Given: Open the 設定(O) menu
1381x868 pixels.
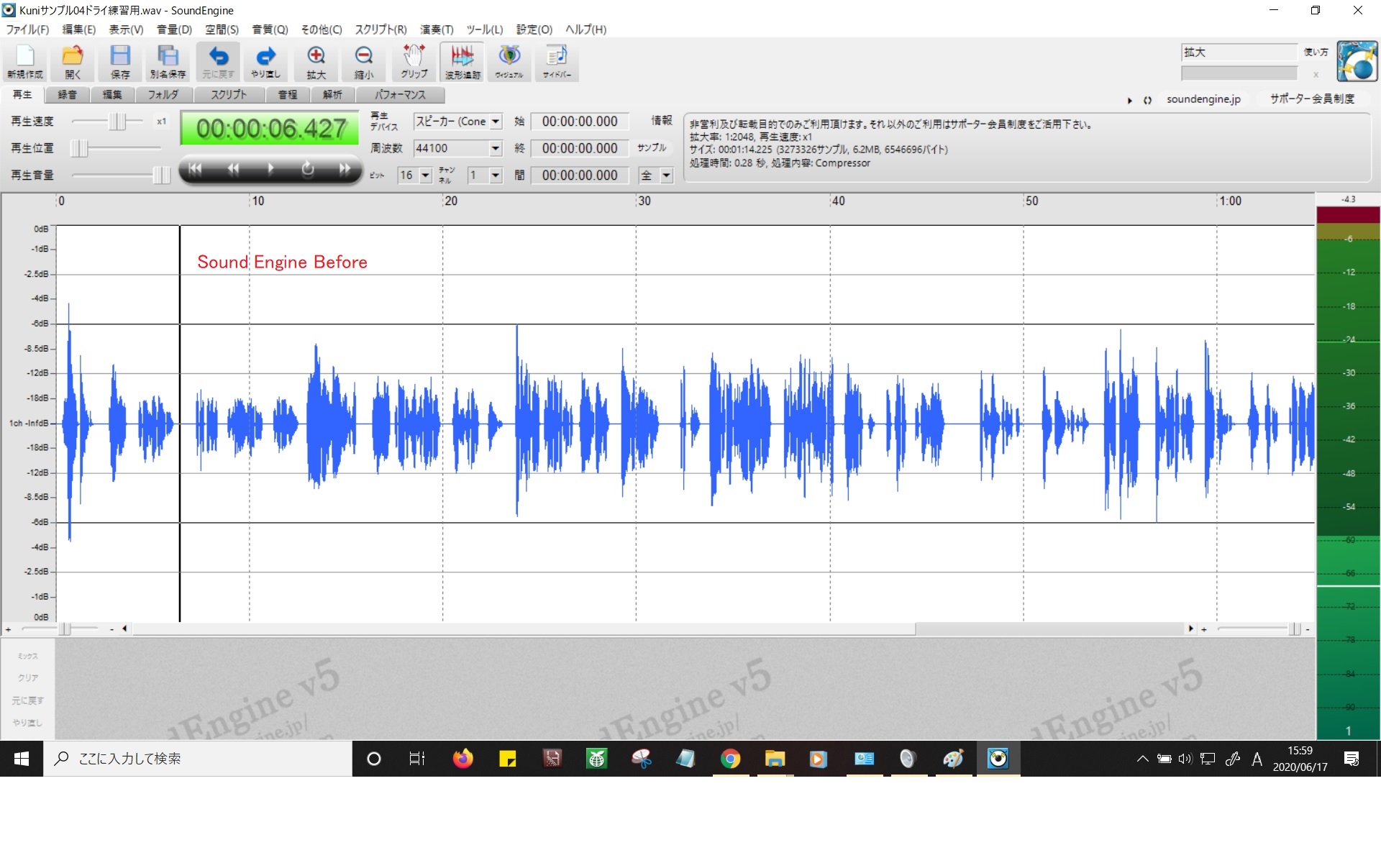Looking at the screenshot, I should (x=534, y=29).
